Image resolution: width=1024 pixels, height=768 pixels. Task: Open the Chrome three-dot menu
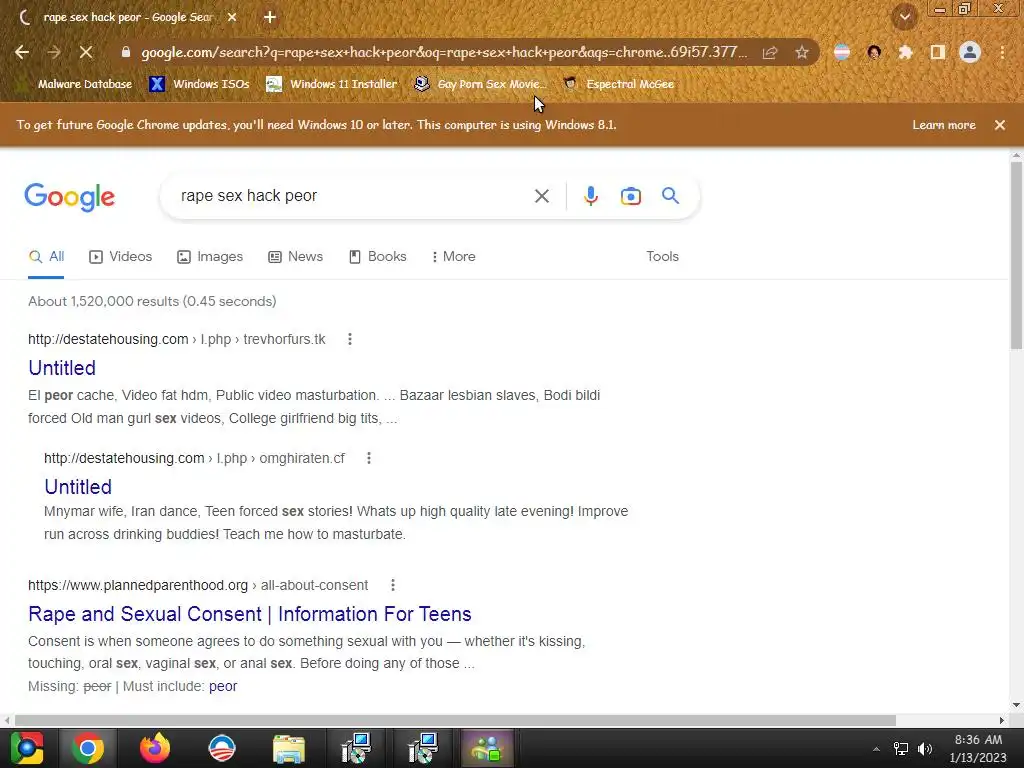coord(1002,52)
